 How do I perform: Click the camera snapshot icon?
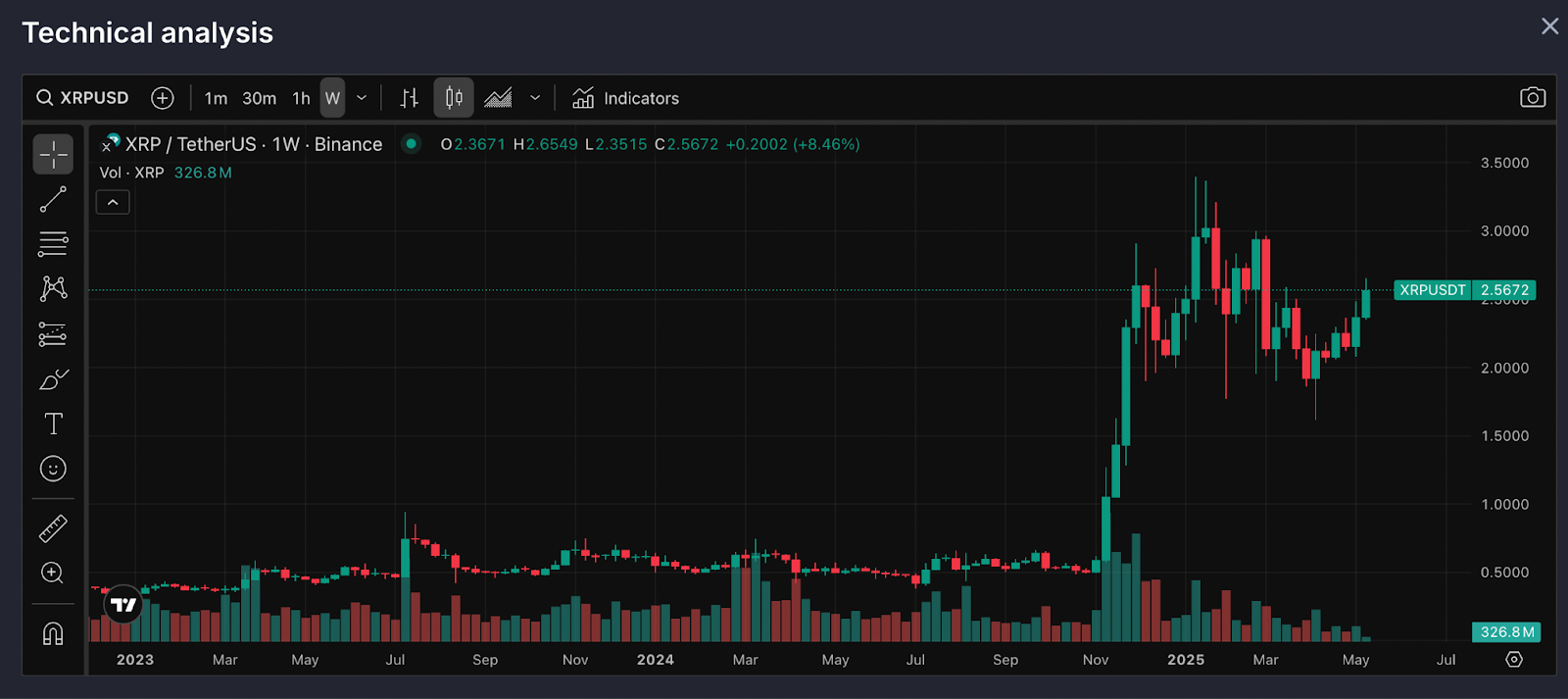(1533, 98)
